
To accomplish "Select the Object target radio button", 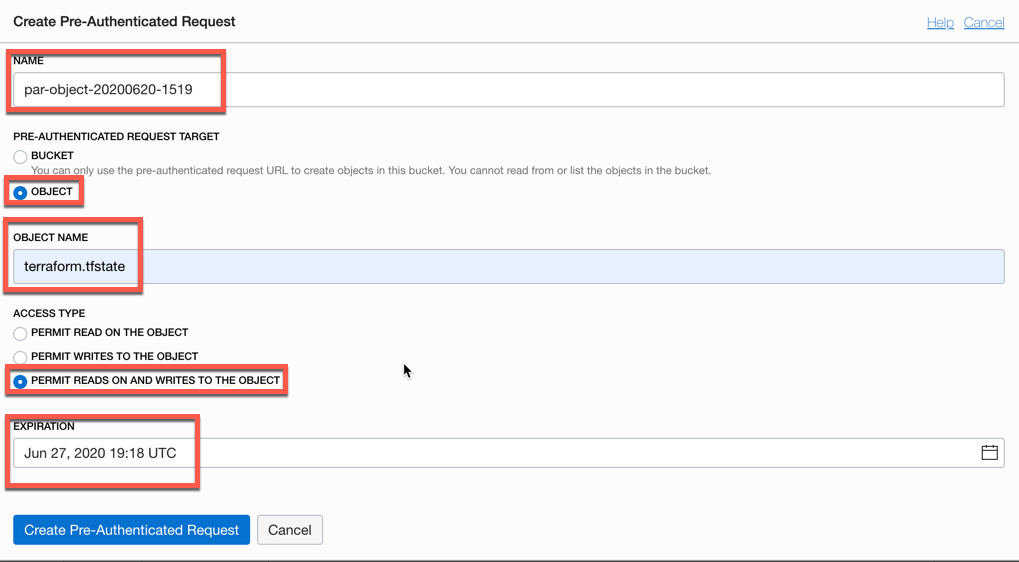I will point(20,192).
